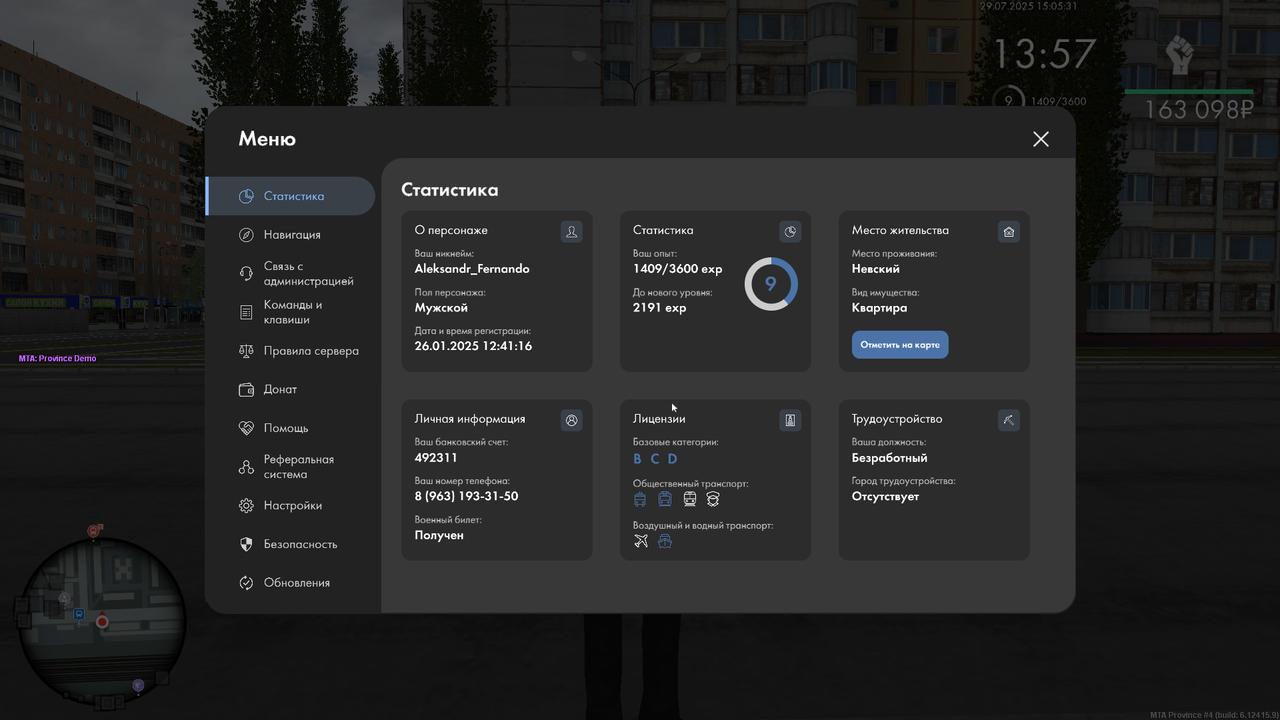Screen dimensions: 1280x720
Task: Click the level 9 progress ring
Action: [x=771, y=284]
